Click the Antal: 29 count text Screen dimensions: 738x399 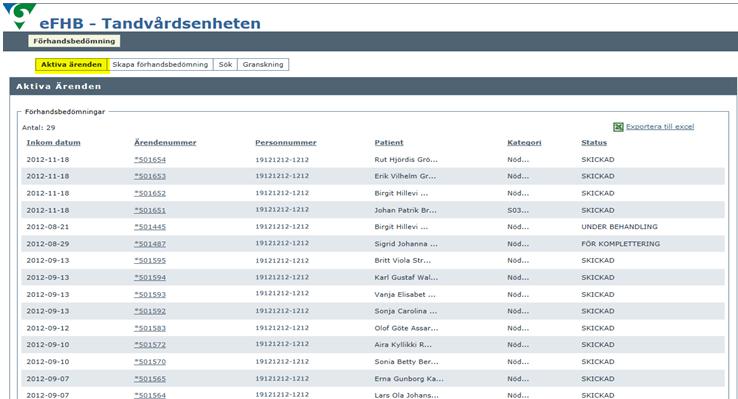click(39, 128)
